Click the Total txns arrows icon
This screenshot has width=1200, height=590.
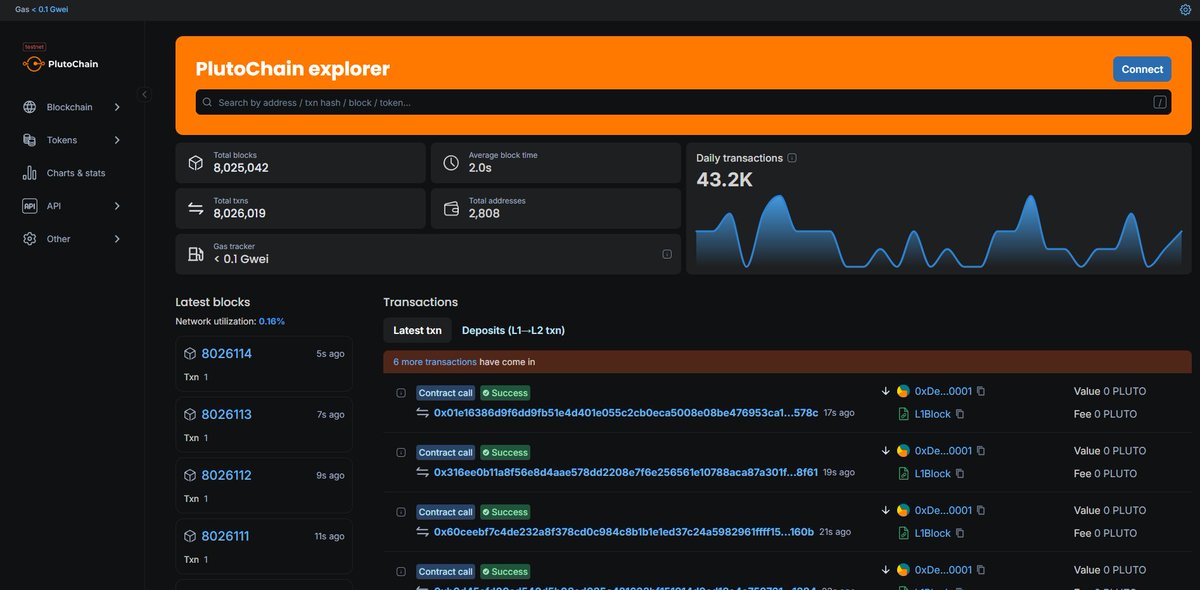click(x=196, y=208)
